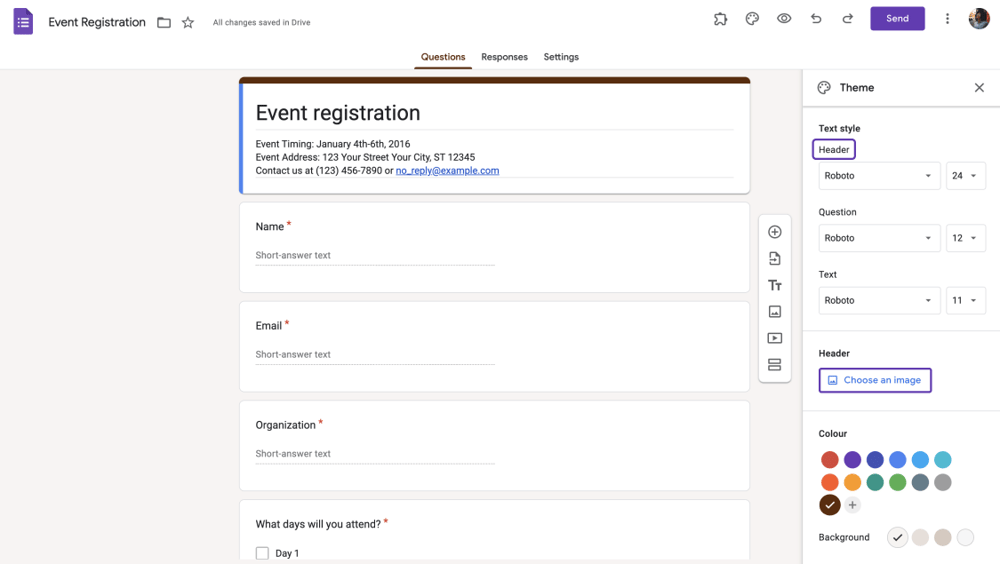Click the Name short-answer text field
The width and height of the screenshot is (1000, 564).
(x=375, y=256)
